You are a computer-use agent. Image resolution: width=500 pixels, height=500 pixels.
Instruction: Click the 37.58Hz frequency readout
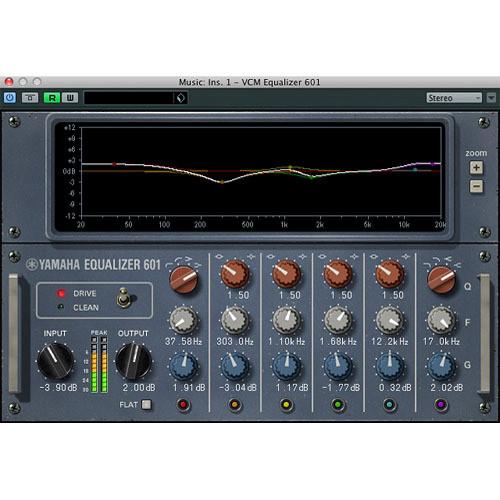(184, 342)
